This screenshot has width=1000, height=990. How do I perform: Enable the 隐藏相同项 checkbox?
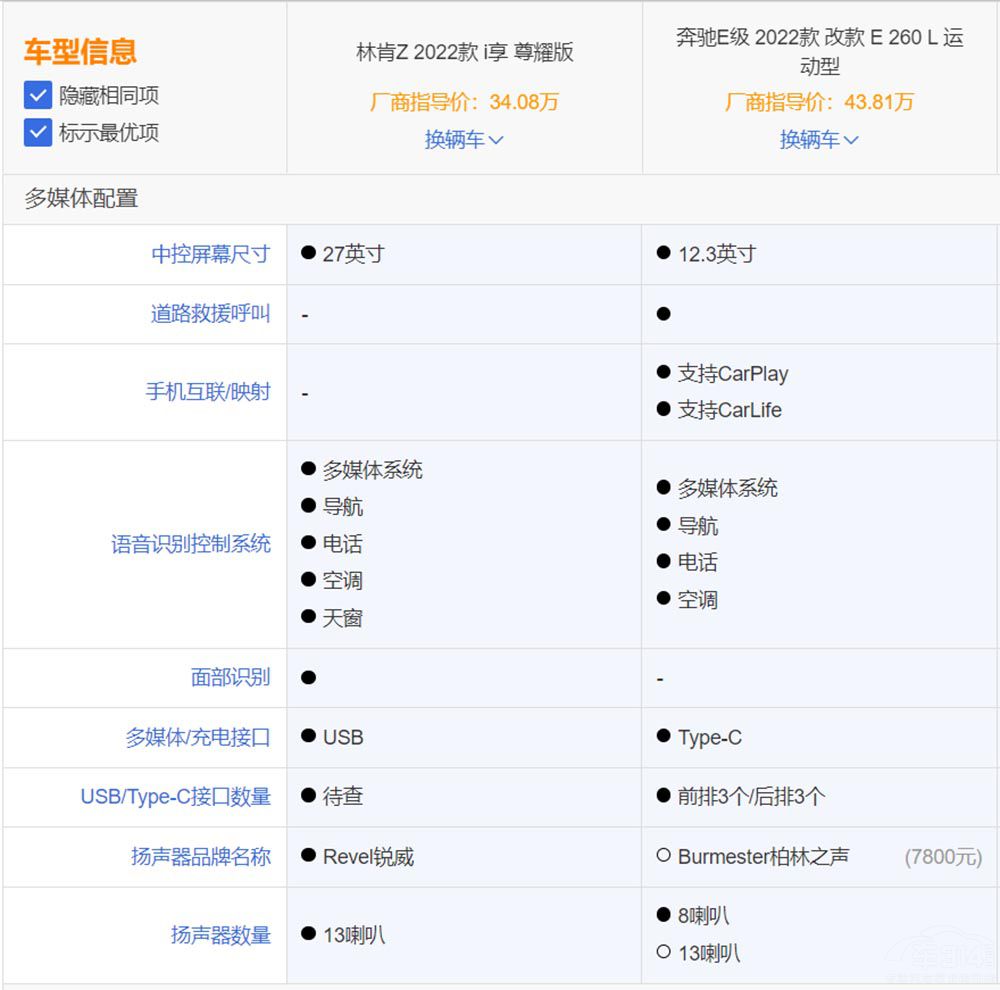37,96
